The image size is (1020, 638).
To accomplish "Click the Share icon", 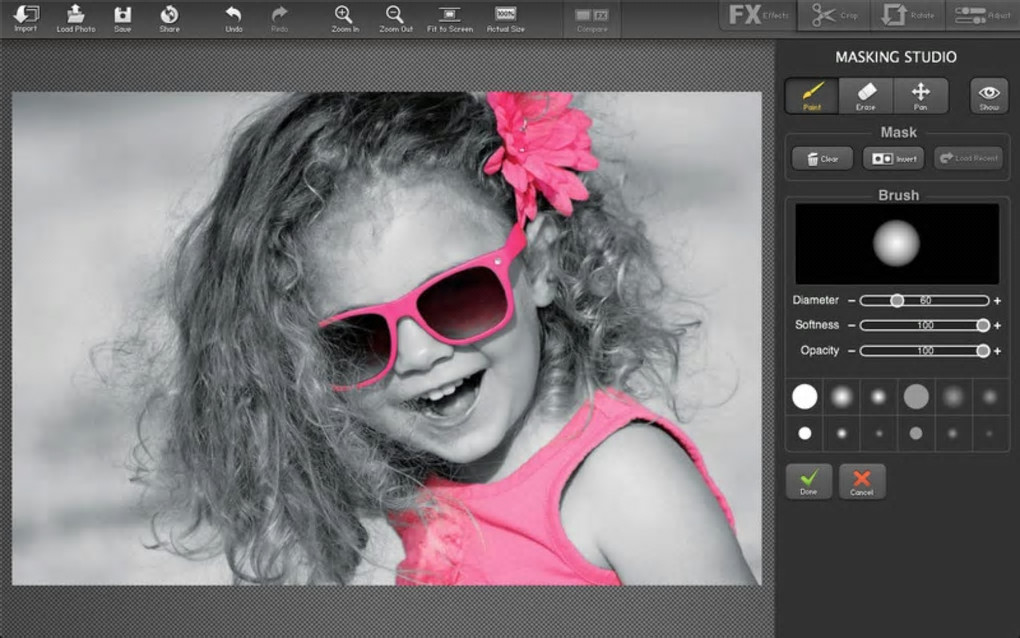I will [x=169, y=17].
